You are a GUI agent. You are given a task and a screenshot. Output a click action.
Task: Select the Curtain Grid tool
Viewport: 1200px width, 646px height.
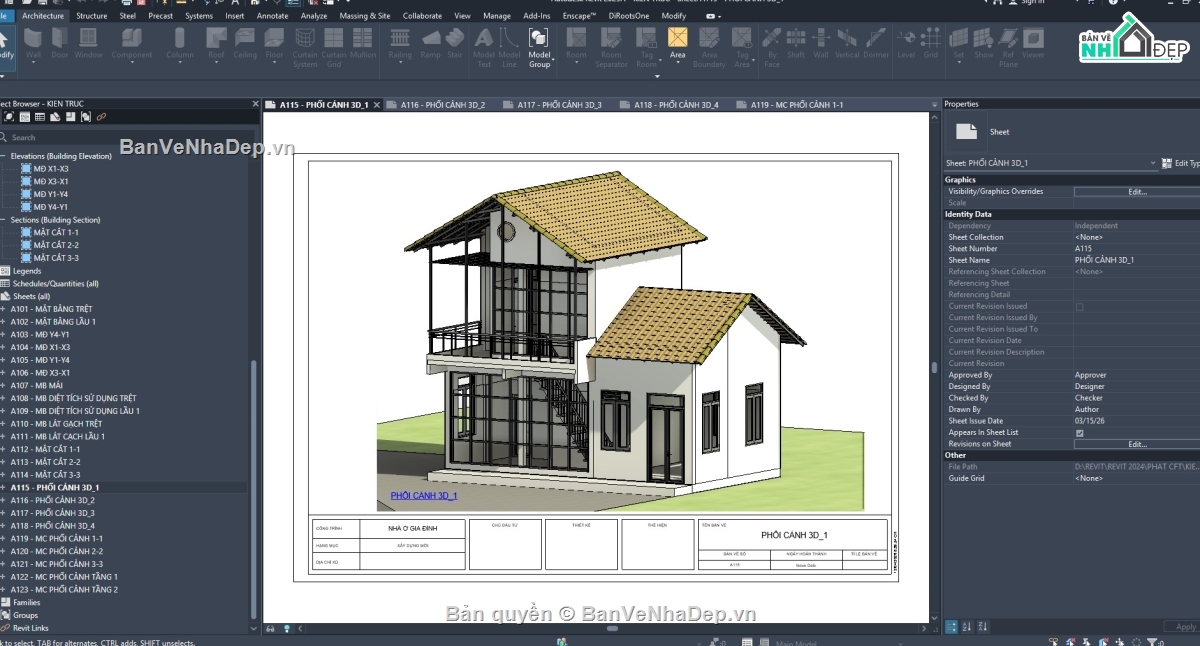(x=334, y=48)
